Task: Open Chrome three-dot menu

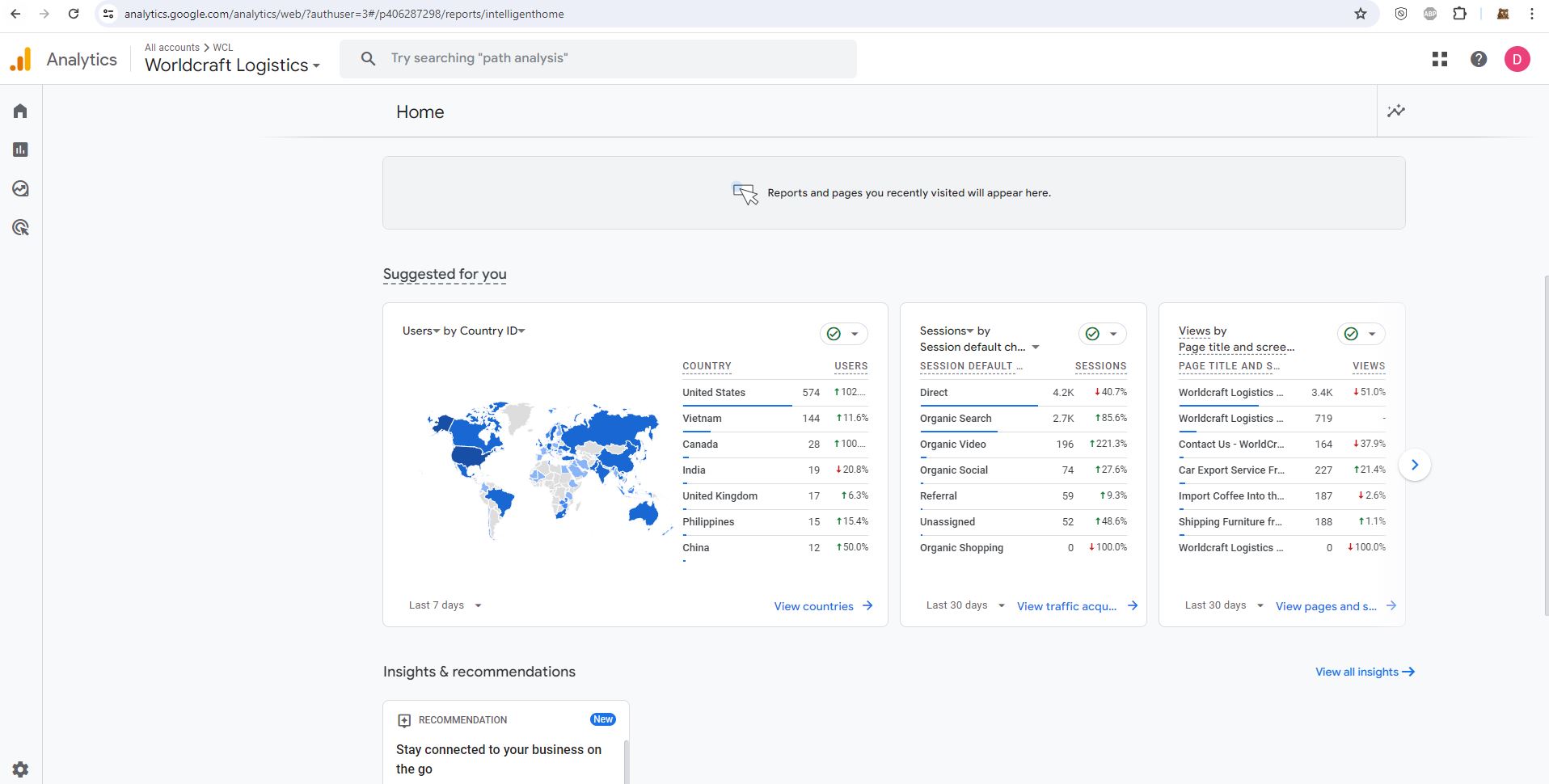Action: pos(1532,14)
